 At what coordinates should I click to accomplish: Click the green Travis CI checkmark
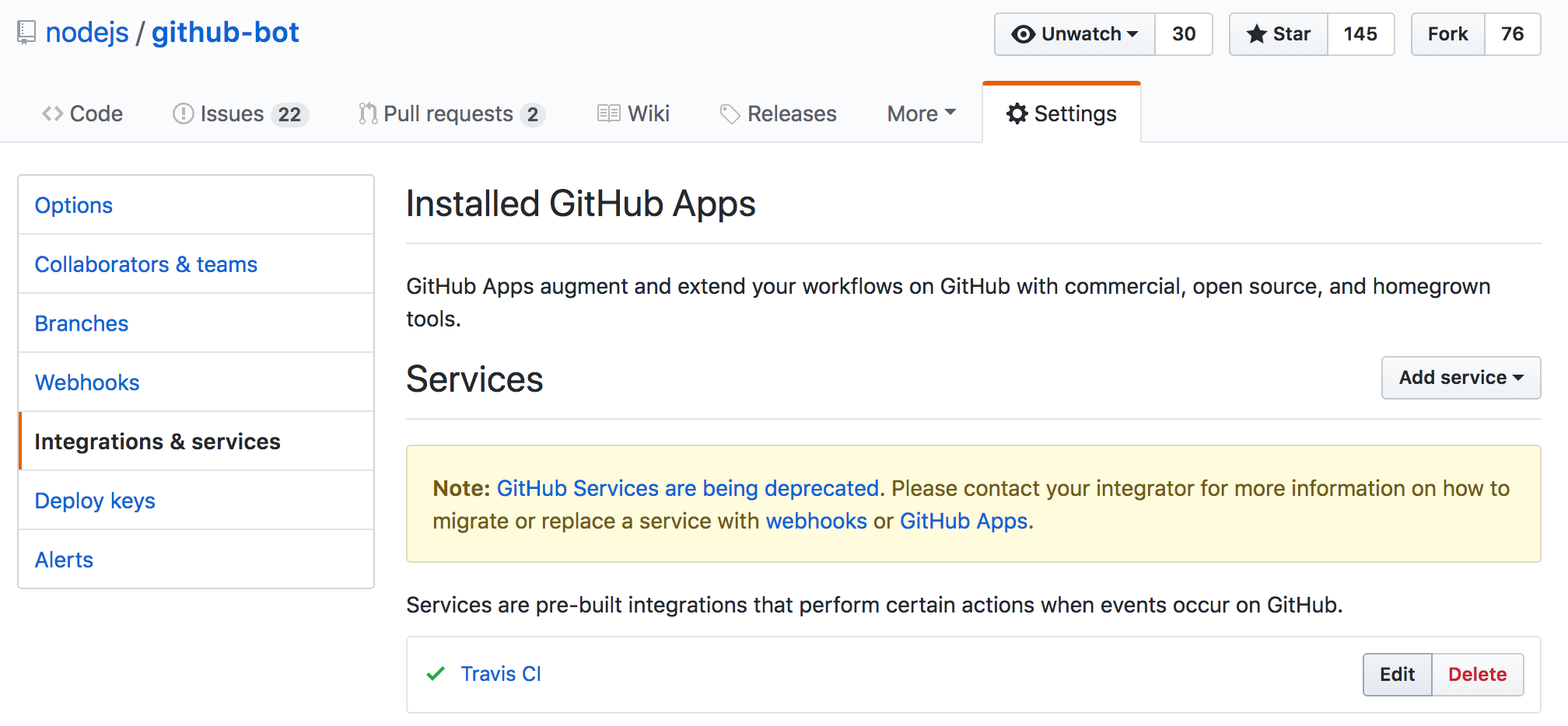point(436,673)
